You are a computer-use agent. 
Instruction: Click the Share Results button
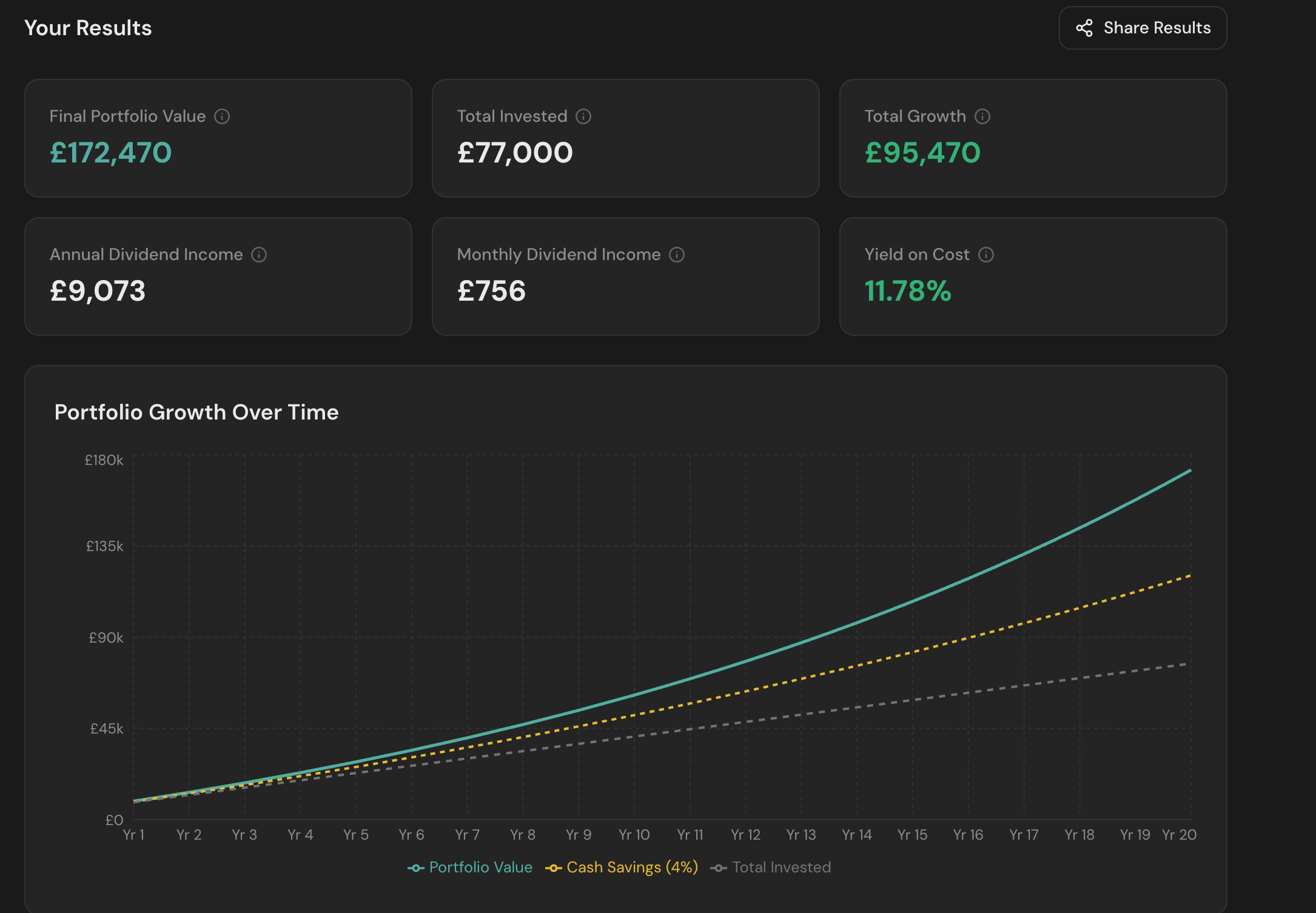1143,28
